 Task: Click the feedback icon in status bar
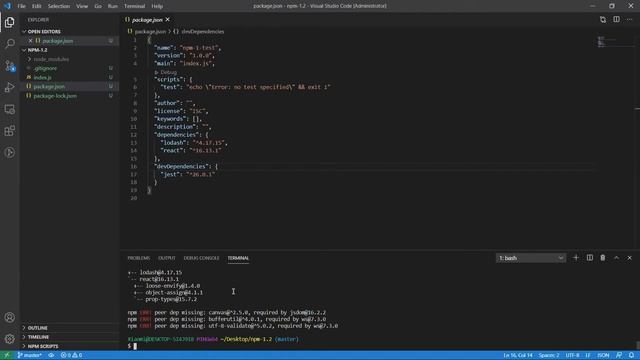[x=619, y=355]
